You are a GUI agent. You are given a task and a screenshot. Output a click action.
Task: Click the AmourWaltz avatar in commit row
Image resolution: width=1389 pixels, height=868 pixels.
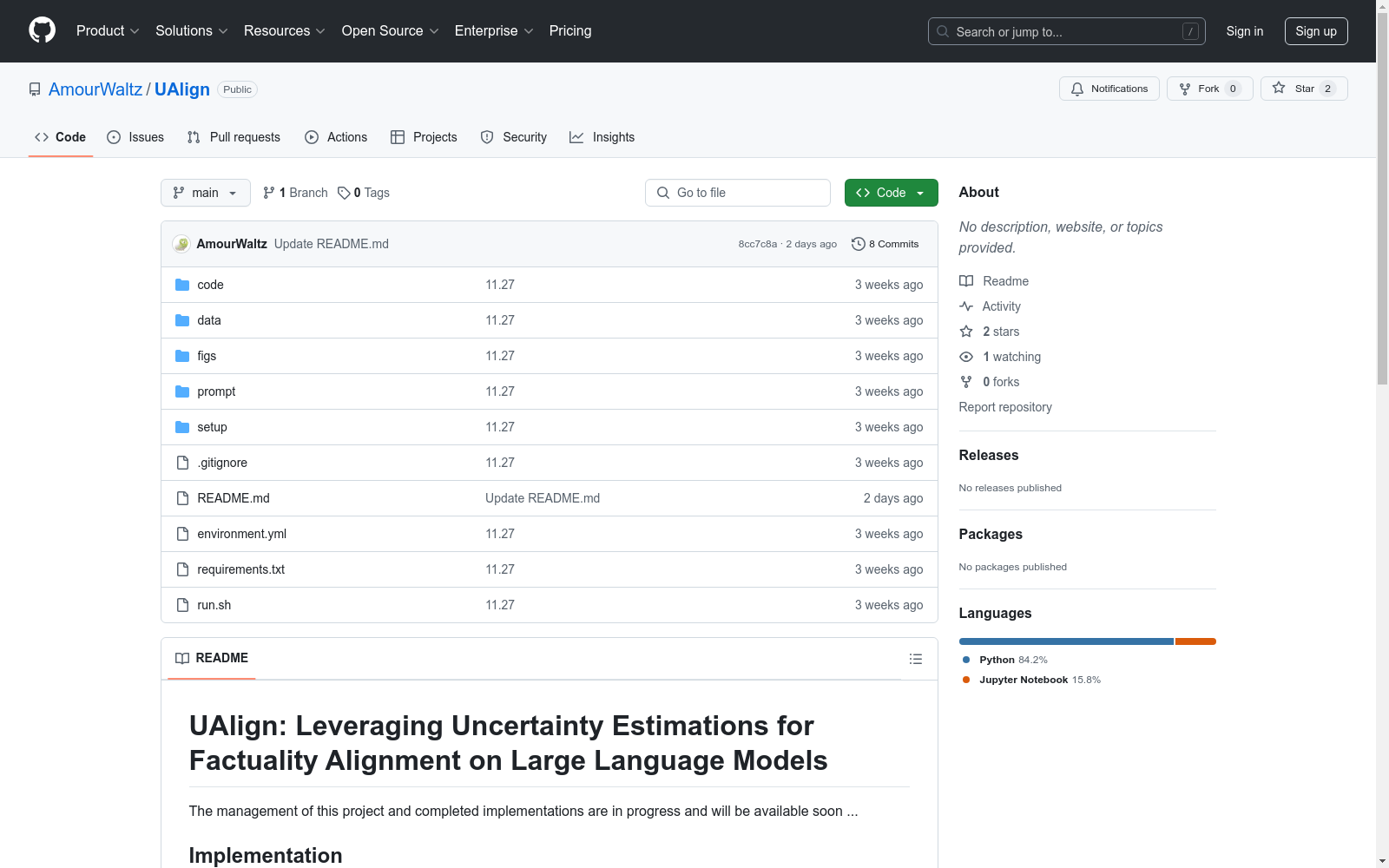tap(181, 244)
